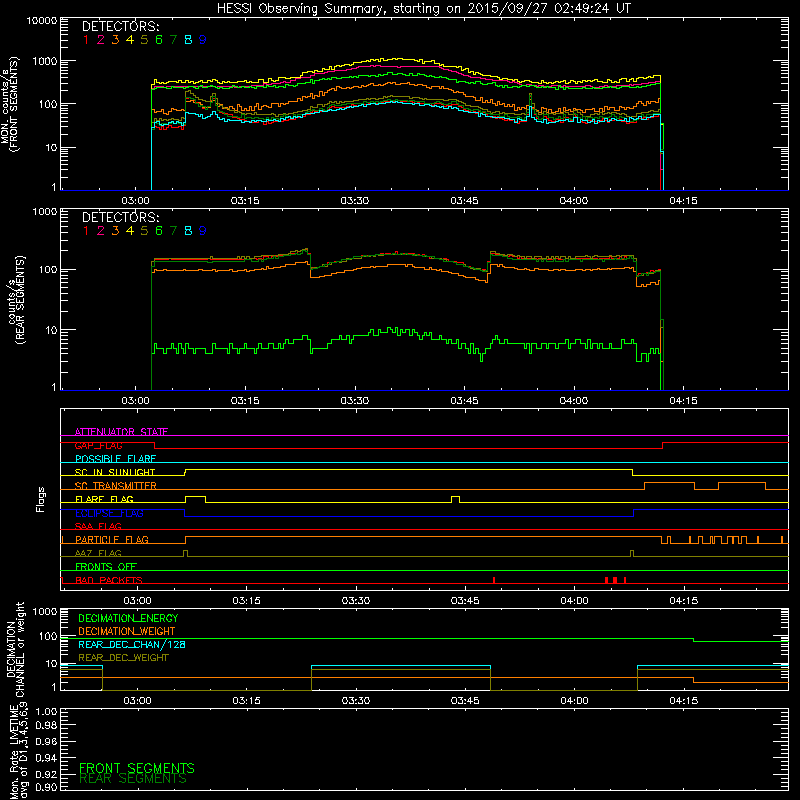Image resolution: width=800 pixels, height=800 pixels.
Task: Click the FRONT SEGMENTS livetime legend text
Action: [137, 768]
